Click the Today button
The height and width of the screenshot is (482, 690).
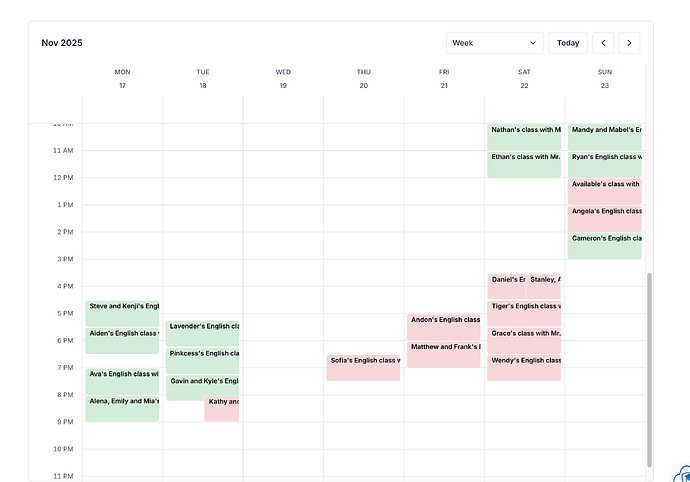(x=568, y=43)
